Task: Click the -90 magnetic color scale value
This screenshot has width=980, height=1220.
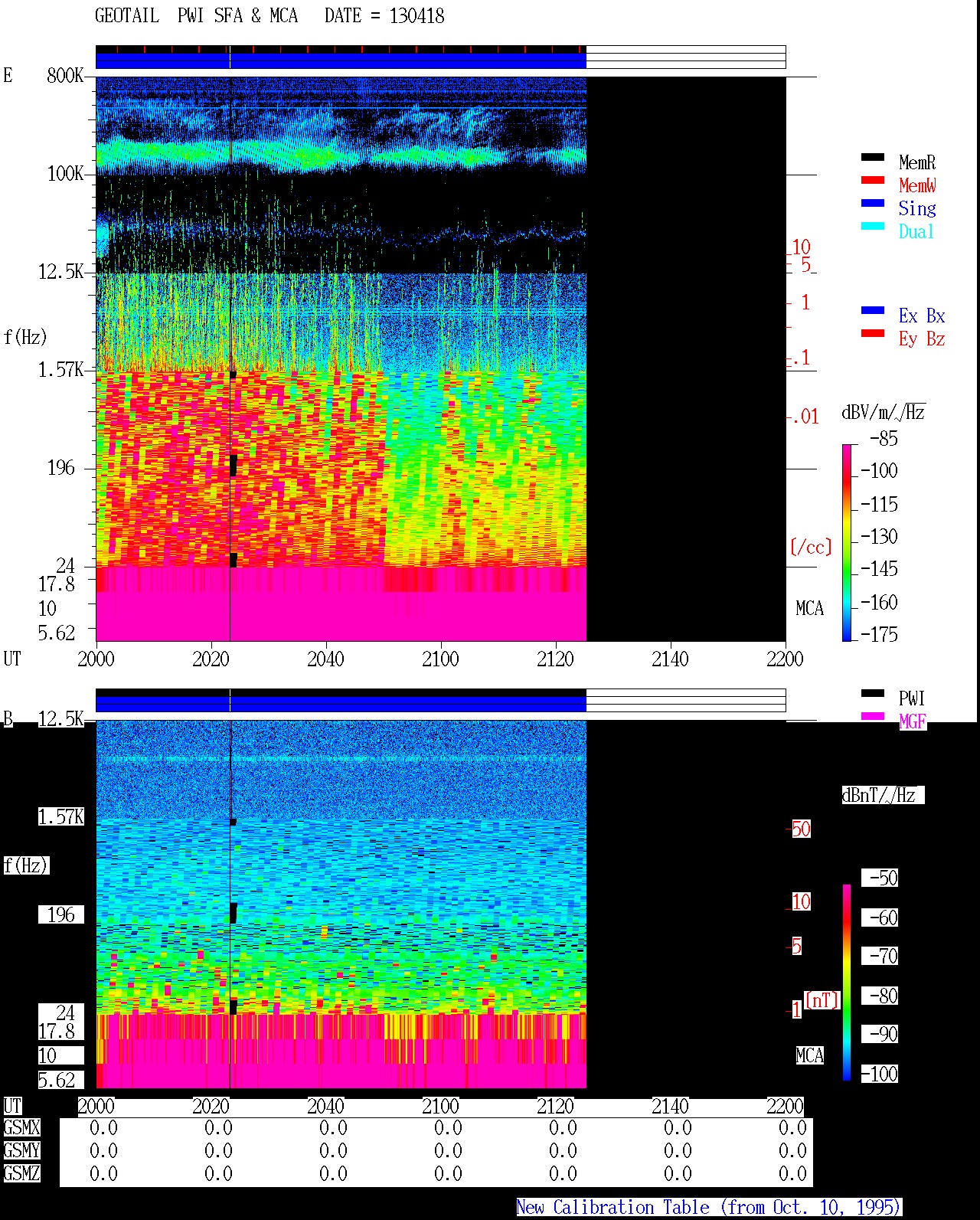Action: point(884,1034)
